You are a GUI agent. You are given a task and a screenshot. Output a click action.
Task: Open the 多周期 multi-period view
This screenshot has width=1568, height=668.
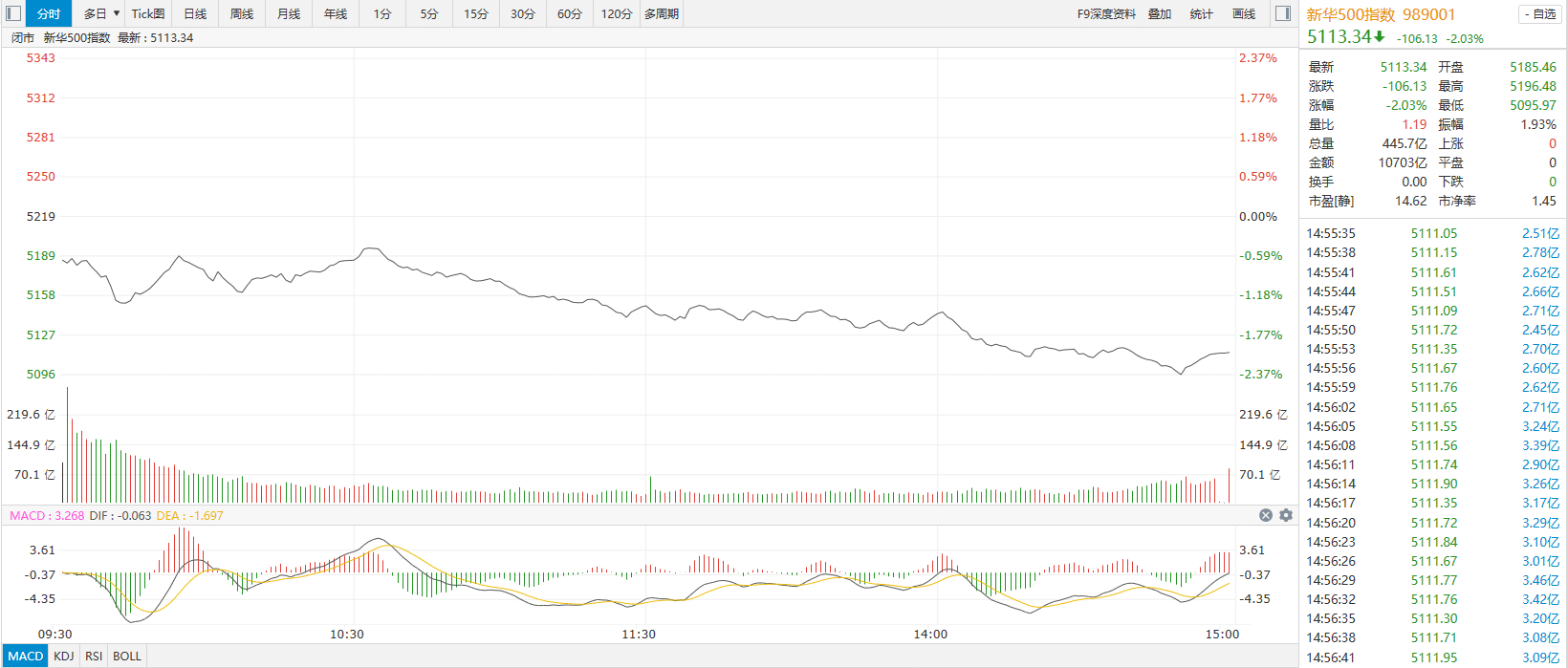pyautogui.click(x=662, y=13)
